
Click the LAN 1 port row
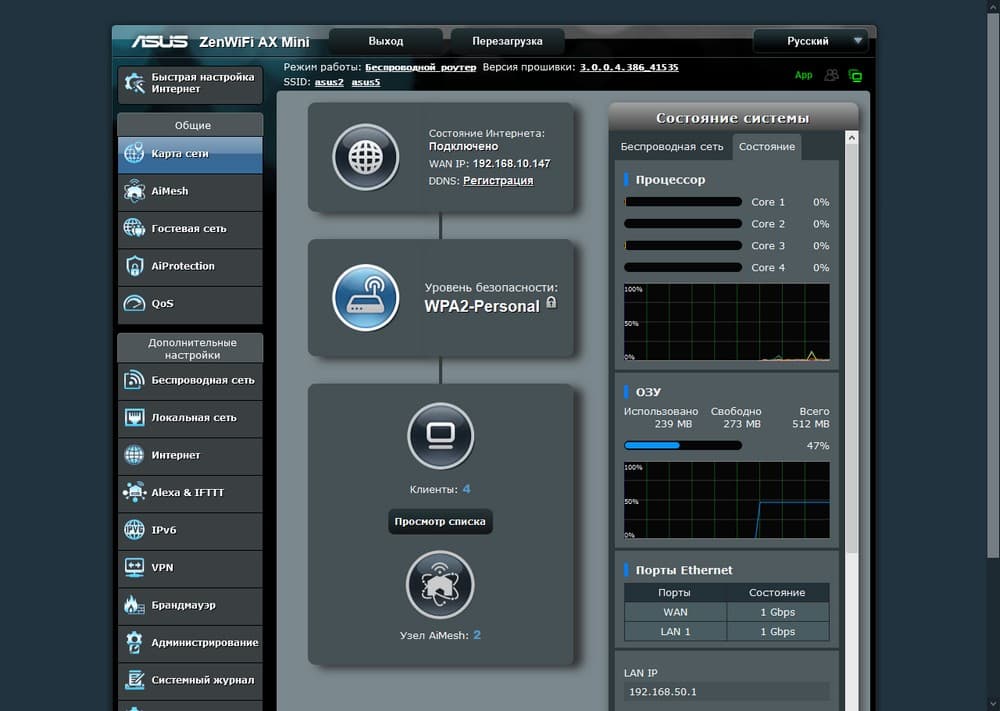tap(726, 631)
